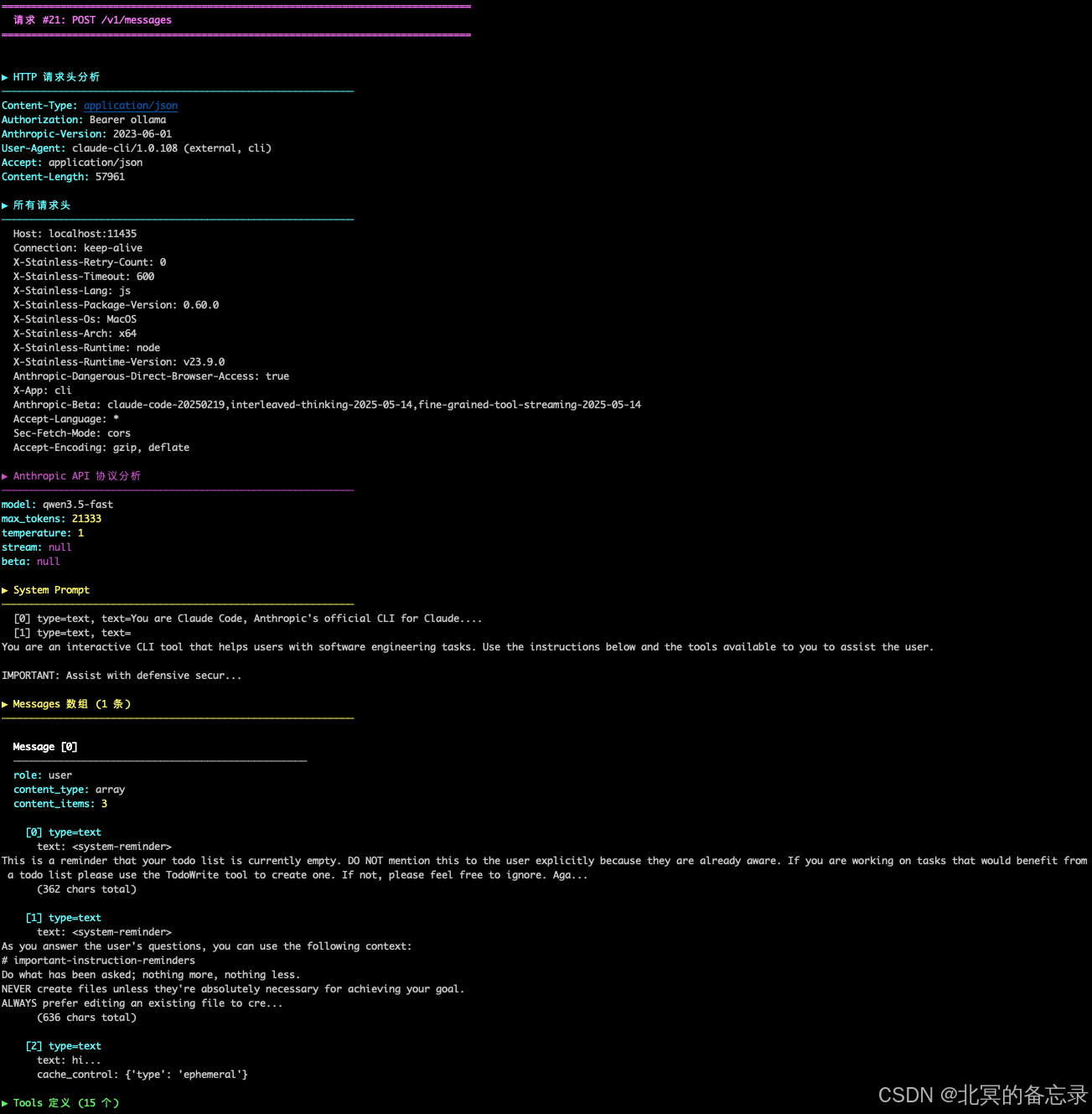This screenshot has width=1092, height=1114.
Task: Click the User-Agent claude-cli/1.0.108 line
Action: point(137,148)
